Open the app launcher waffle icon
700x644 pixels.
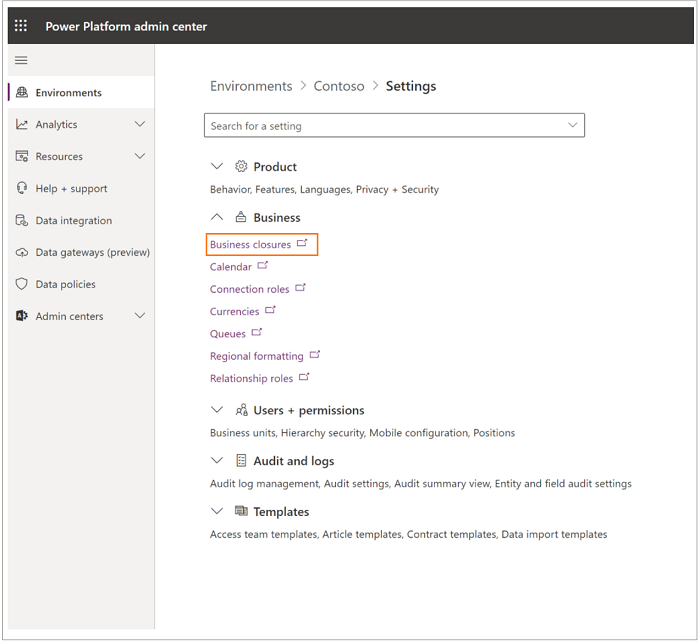(x=21, y=25)
